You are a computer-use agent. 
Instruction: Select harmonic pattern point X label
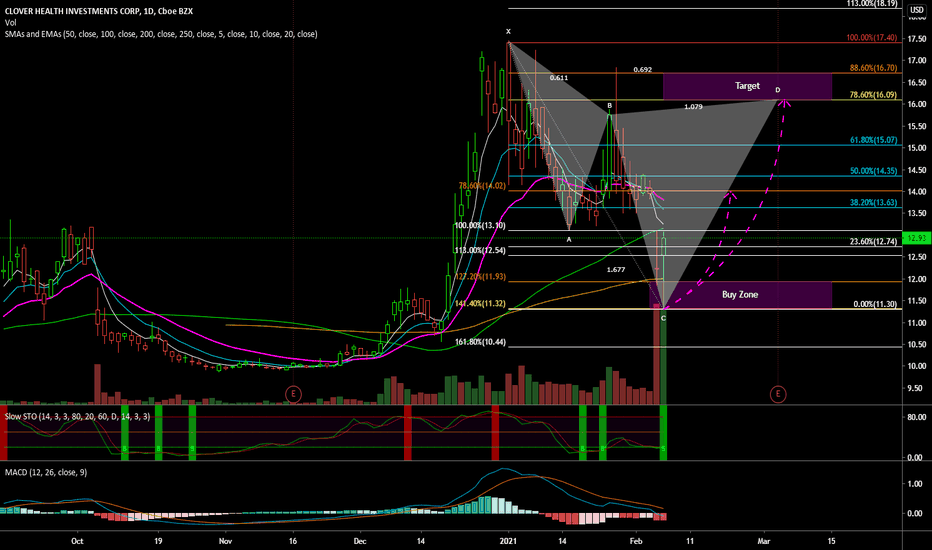[x=508, y=32]
